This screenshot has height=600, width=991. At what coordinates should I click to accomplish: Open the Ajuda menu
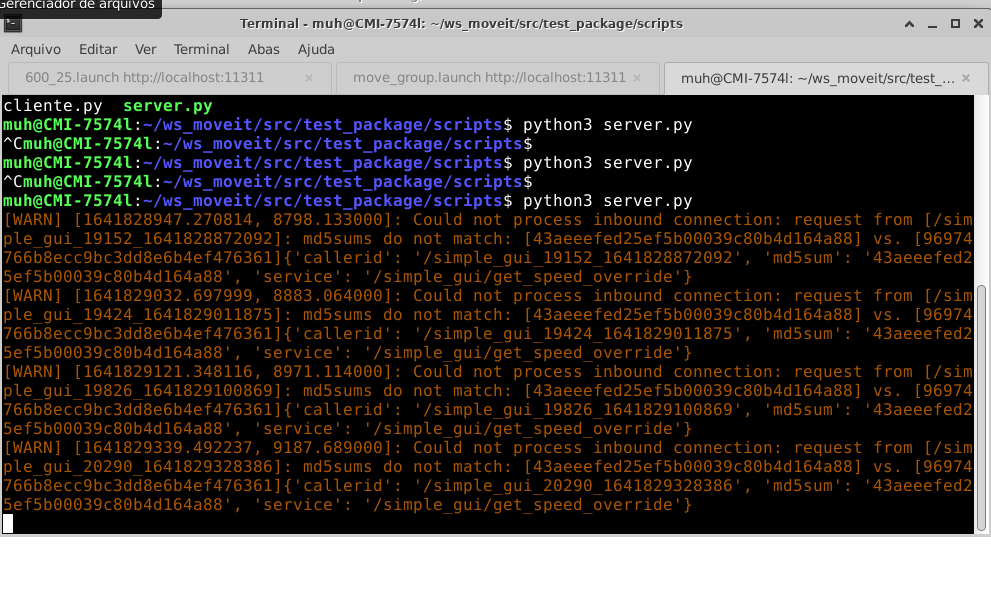pyautogui.click(x=316, y=49)
